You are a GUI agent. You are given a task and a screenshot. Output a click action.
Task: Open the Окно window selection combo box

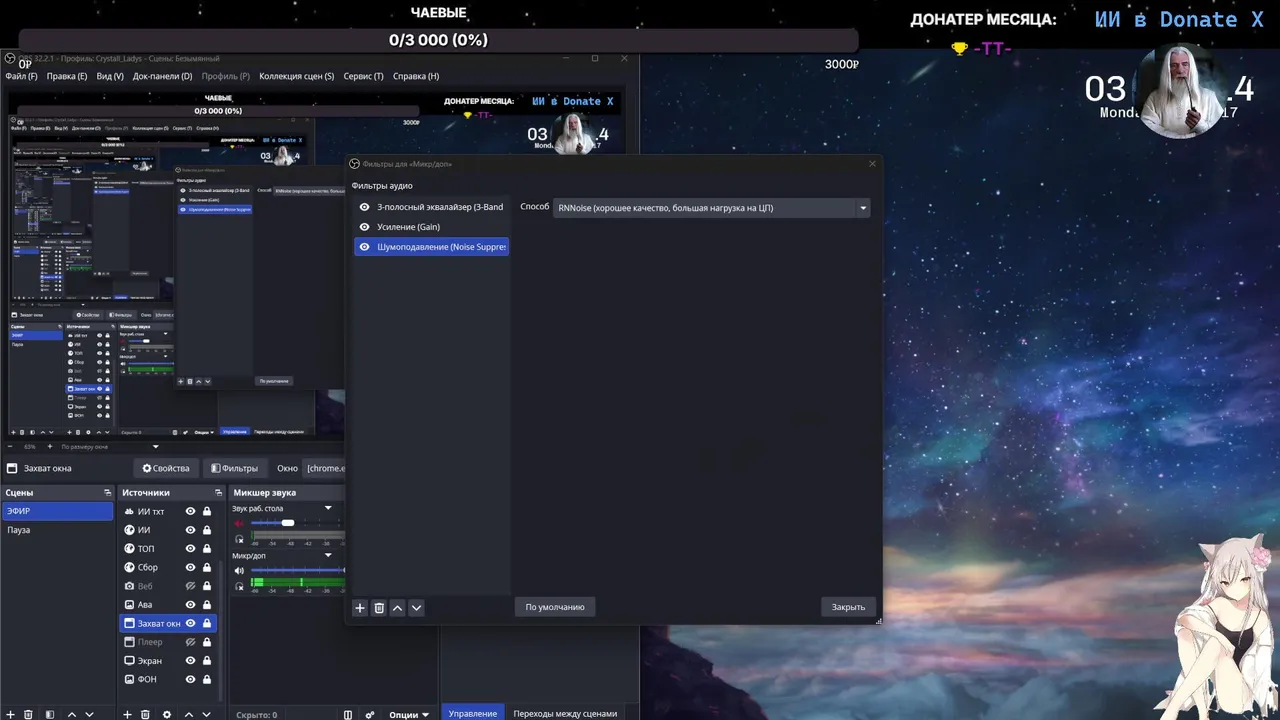click(x=325, y=468)
